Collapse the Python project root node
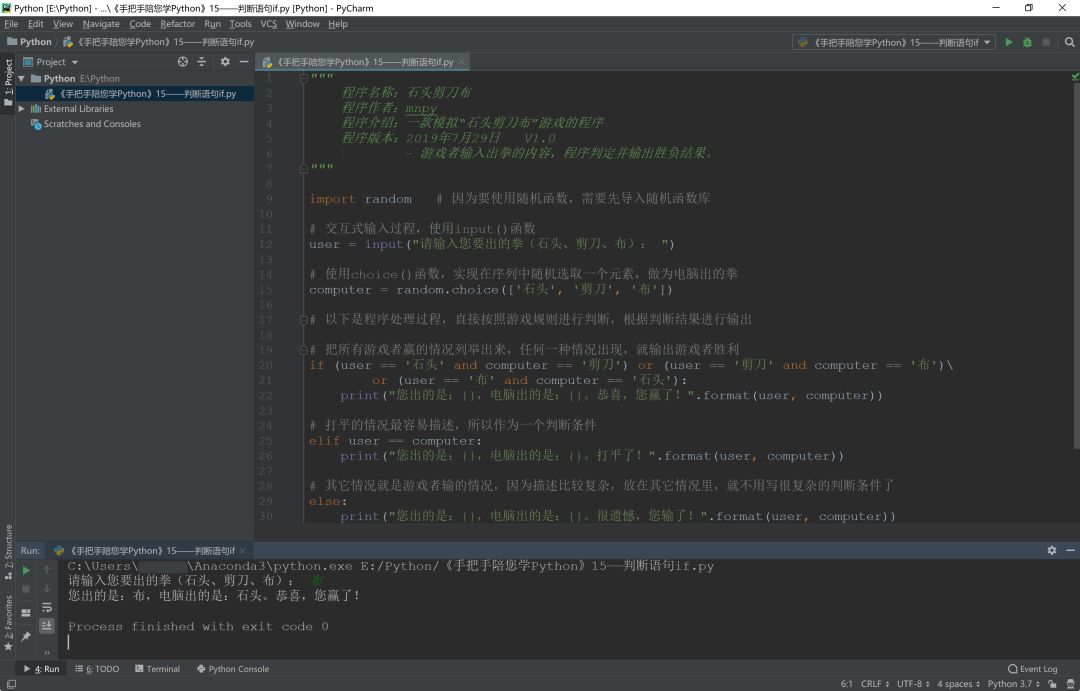Screen dimensions: 1080x691 (22, 79)
